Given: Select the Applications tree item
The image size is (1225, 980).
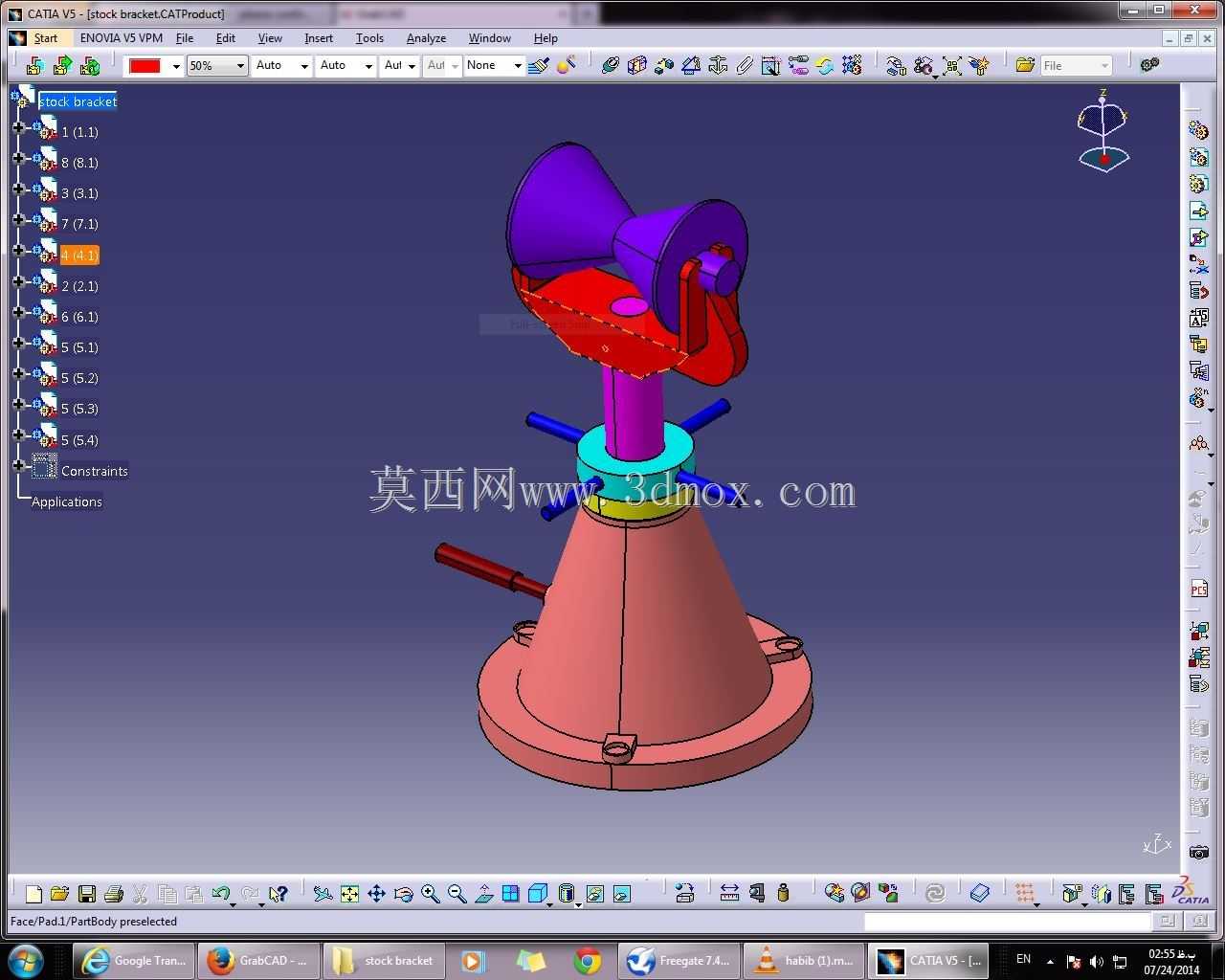Looking at the screenshot, I should 67,501.
